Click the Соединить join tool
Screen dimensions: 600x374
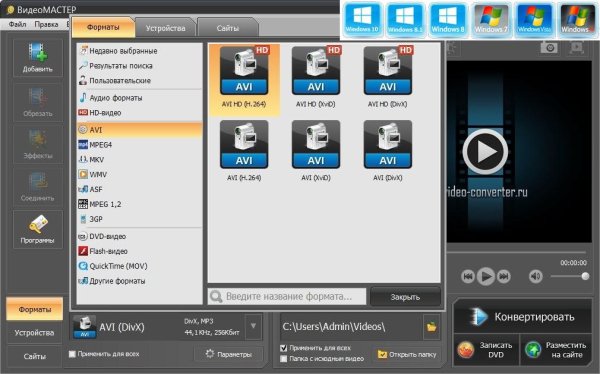(x=38, y=187)
